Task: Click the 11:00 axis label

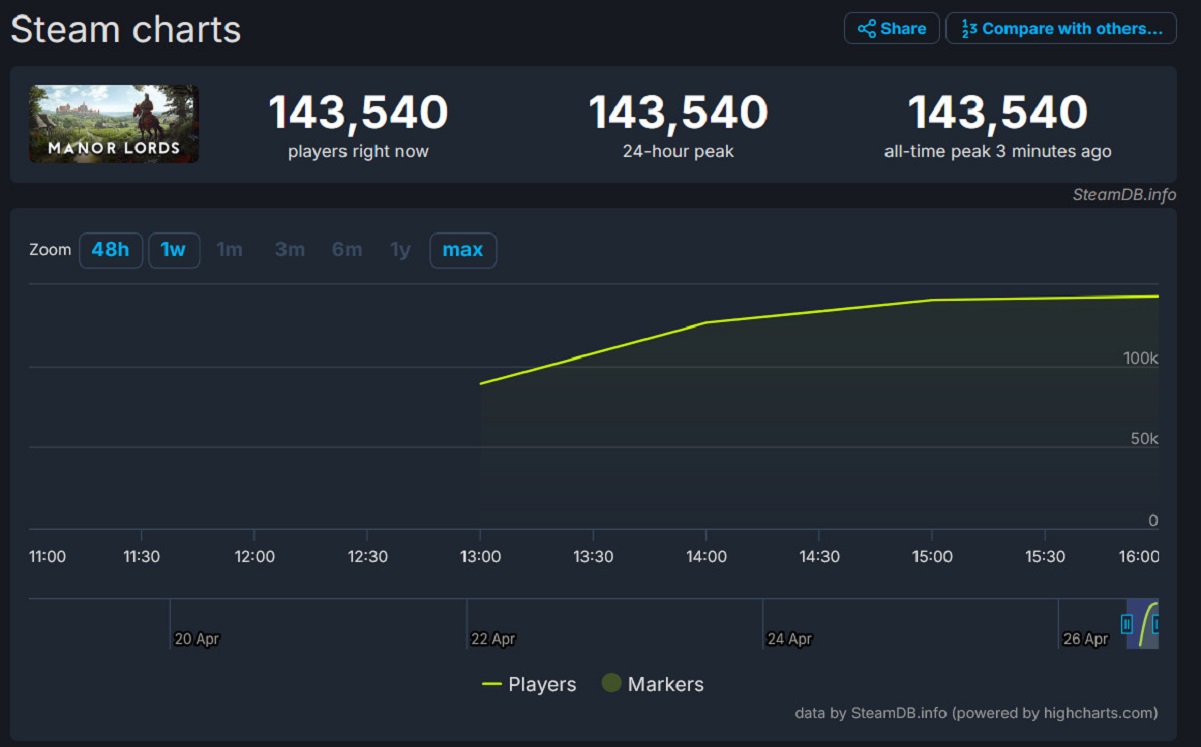Action: point(47,557)
